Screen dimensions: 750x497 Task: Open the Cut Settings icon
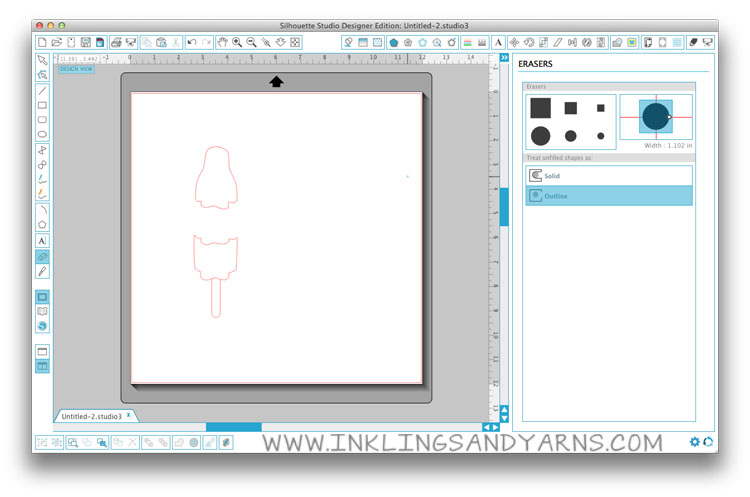click(693, 42)
